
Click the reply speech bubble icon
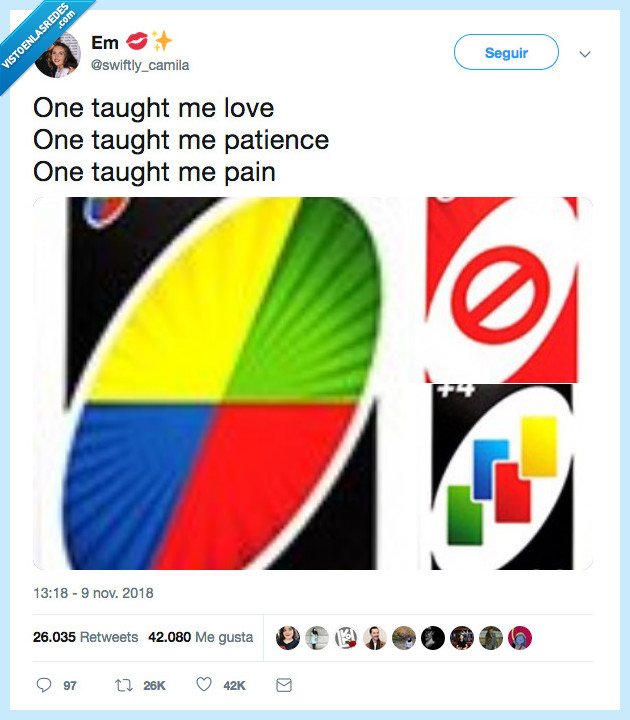[x=43, y=685]
